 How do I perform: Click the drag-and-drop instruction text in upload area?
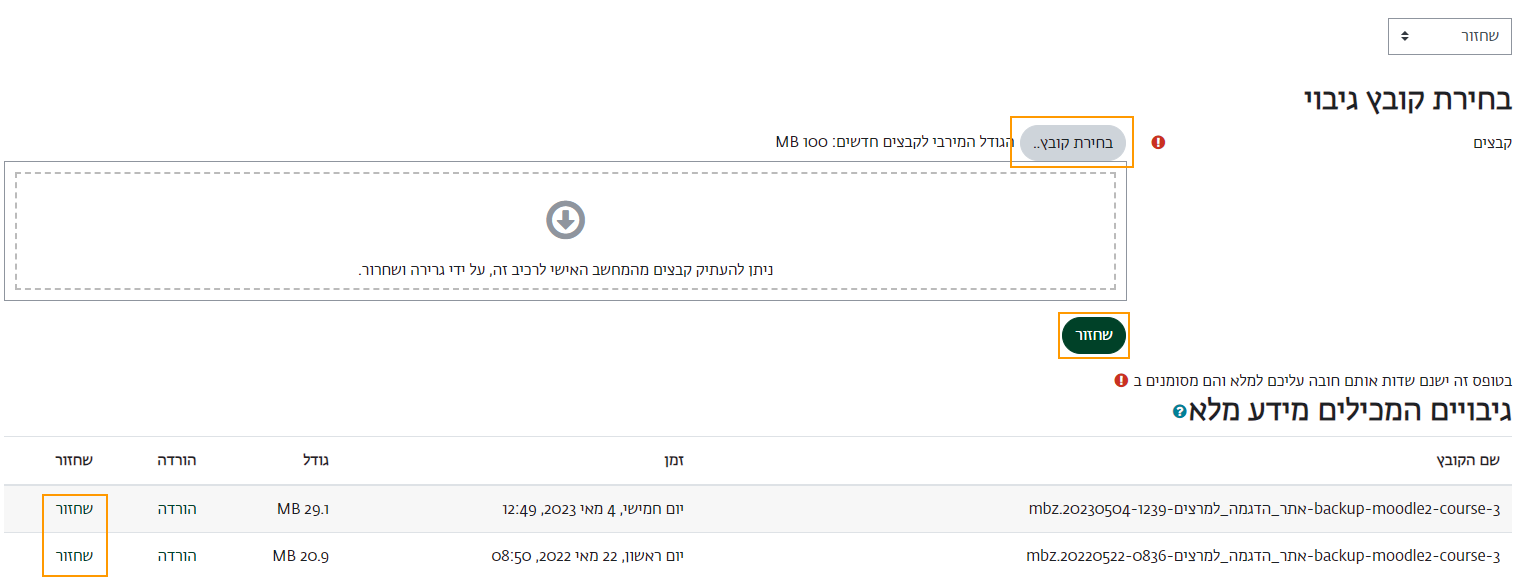(566, 270)
